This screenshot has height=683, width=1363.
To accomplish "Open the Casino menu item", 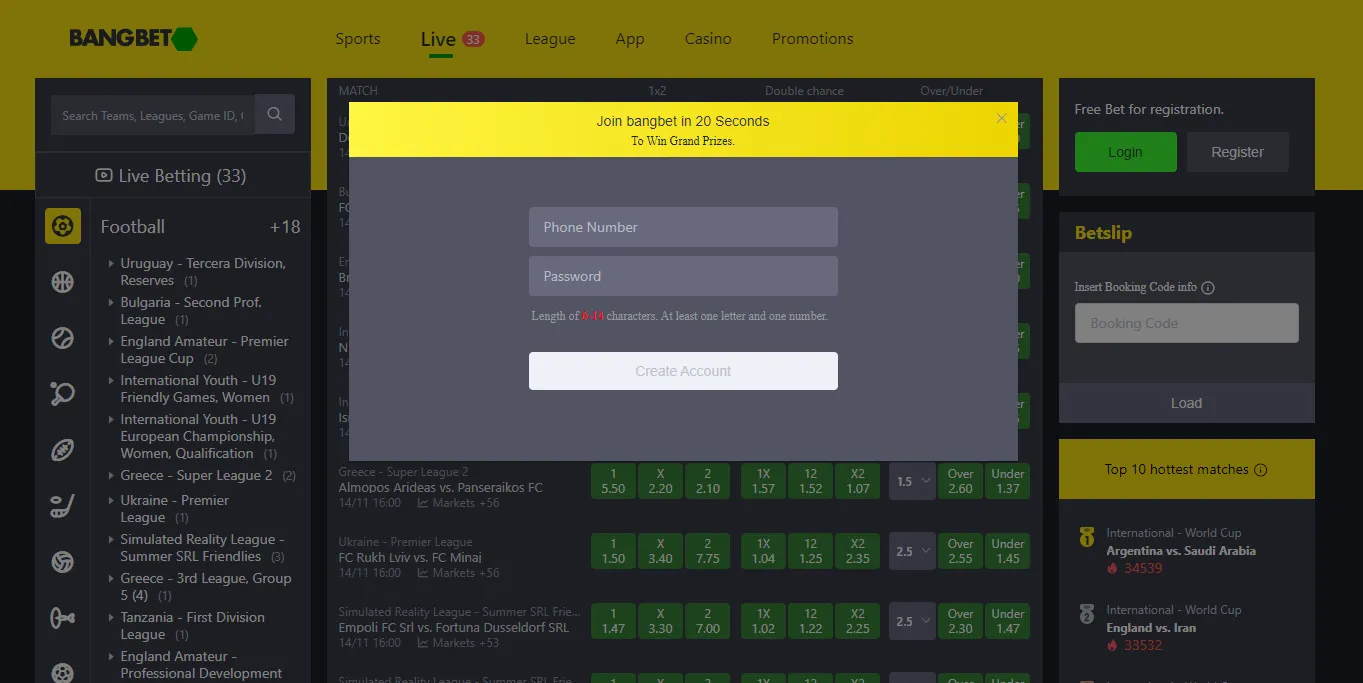I will click(708, 39).
